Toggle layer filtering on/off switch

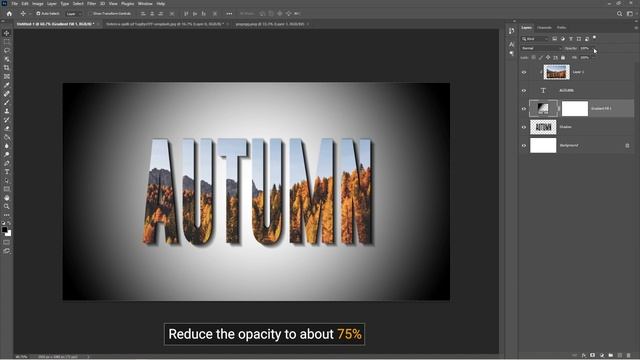coord(595,38)
